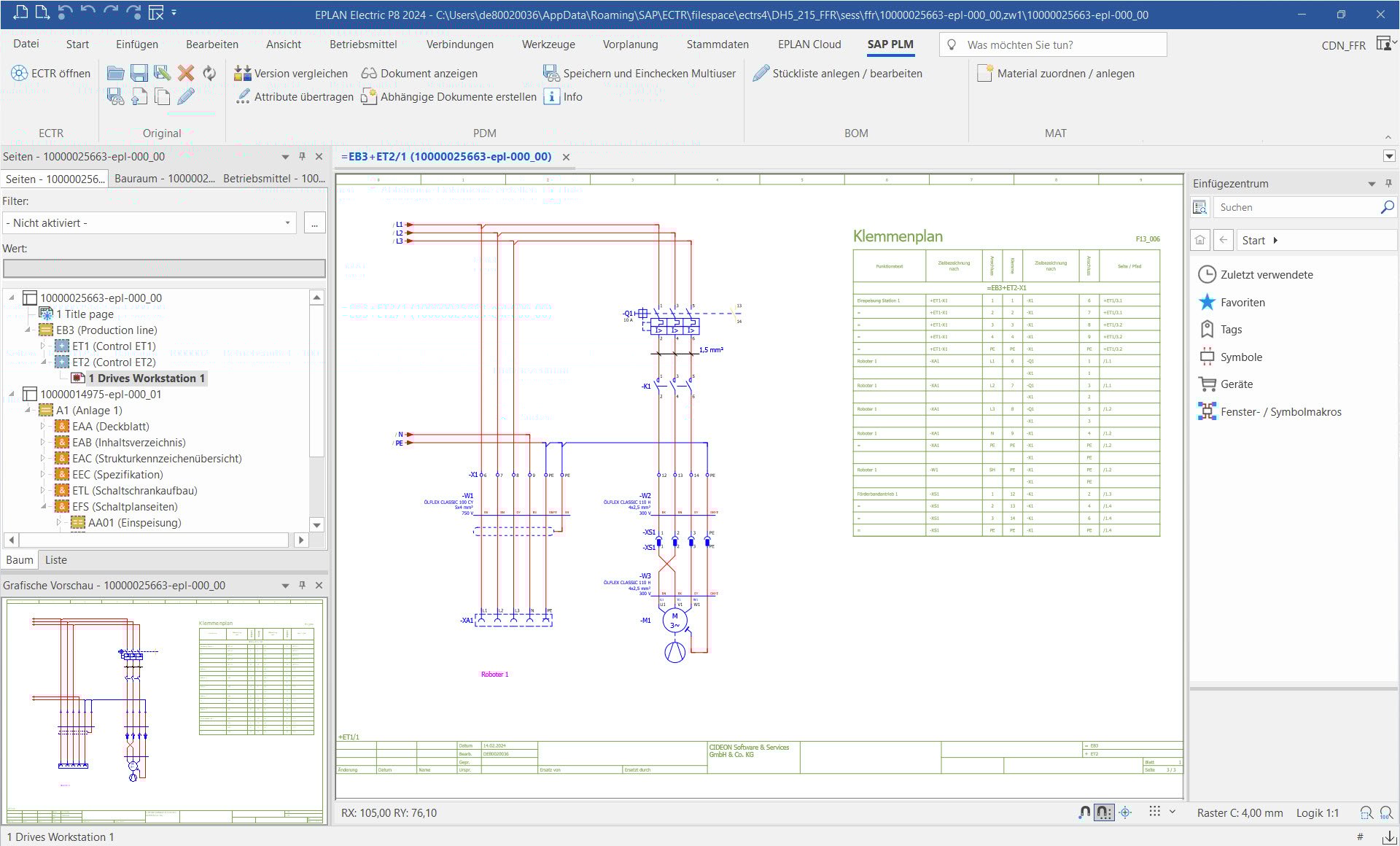This screenshot has width=1400, height=846.
Task: Expand the EAA Deckblatt tree node
Action: pyautogui.click(x=43, y=427)
